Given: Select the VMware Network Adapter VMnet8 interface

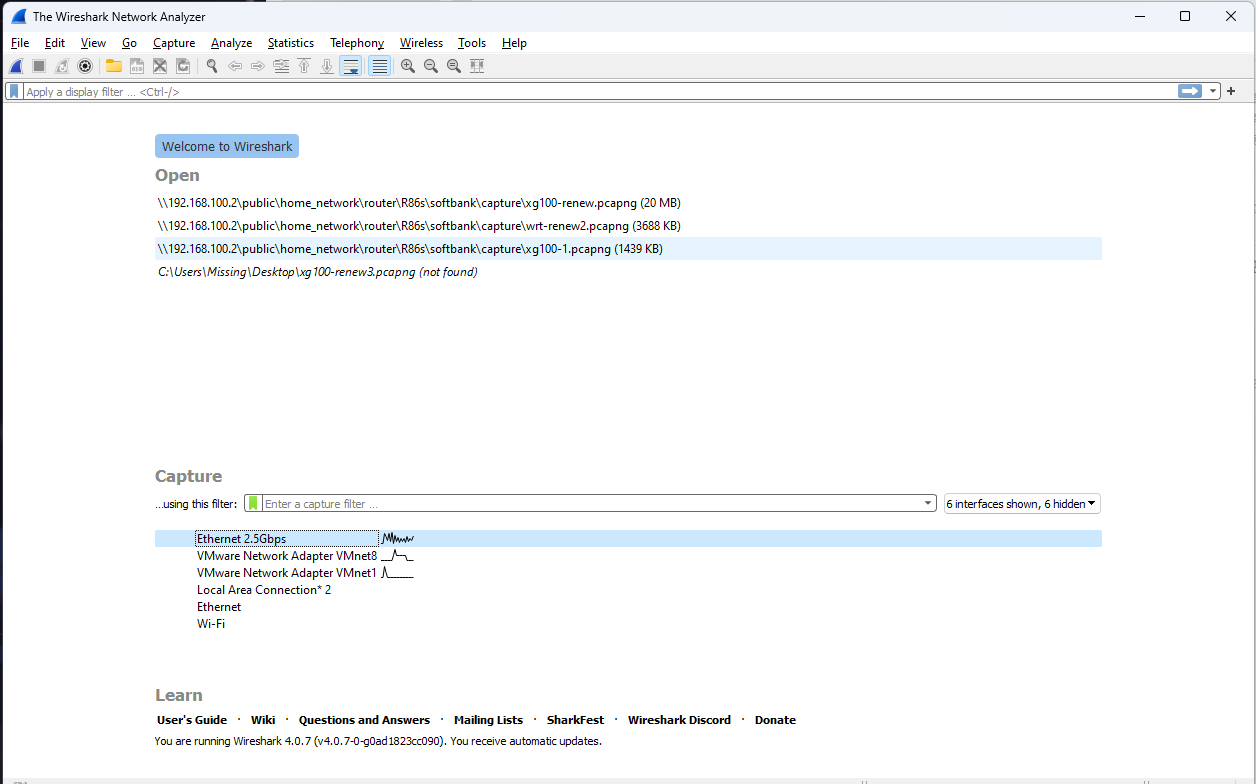Looking at the screenshot, I should click(629, 556).
